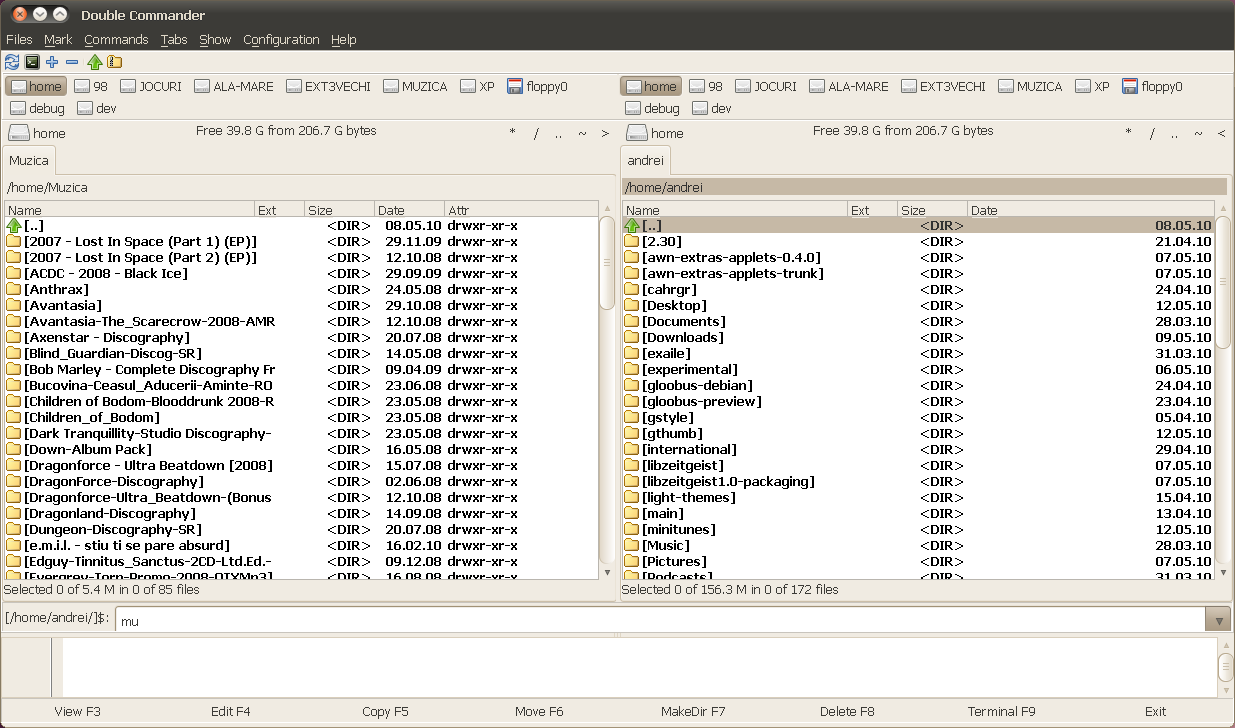The image size is (1235, 728).
Task: Switch to the Muzica tab
Action: pos(29,160)
